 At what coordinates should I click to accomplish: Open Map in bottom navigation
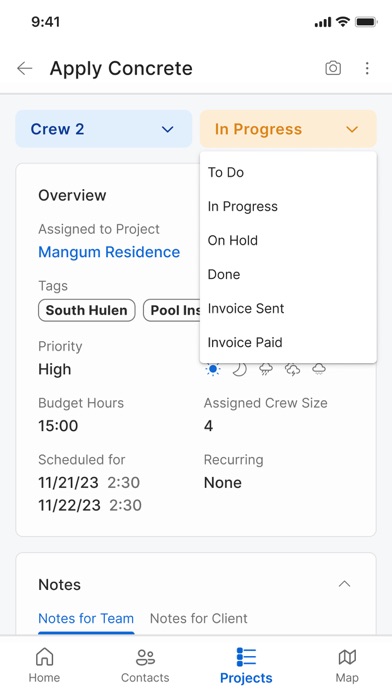coord(347,665)
